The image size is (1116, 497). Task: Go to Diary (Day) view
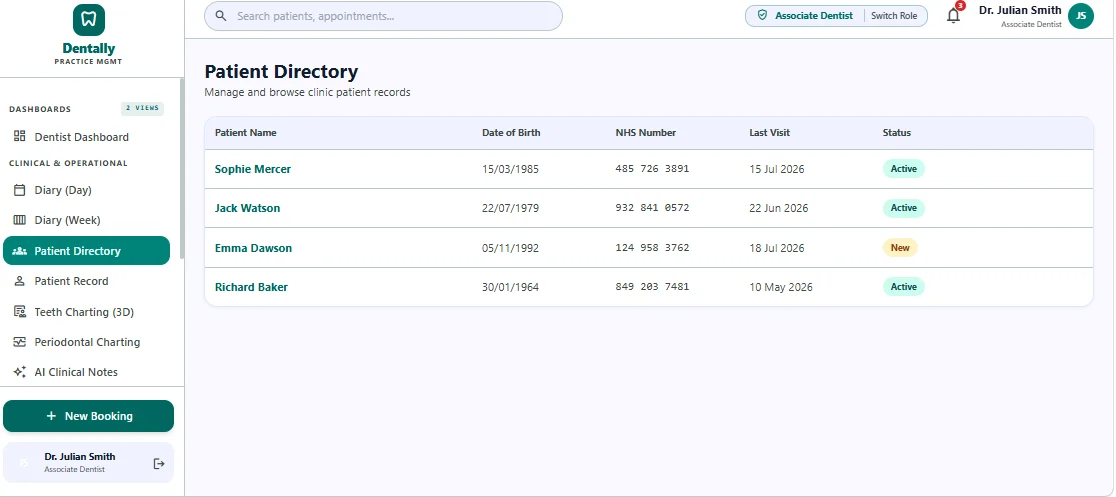coord(87,190)
